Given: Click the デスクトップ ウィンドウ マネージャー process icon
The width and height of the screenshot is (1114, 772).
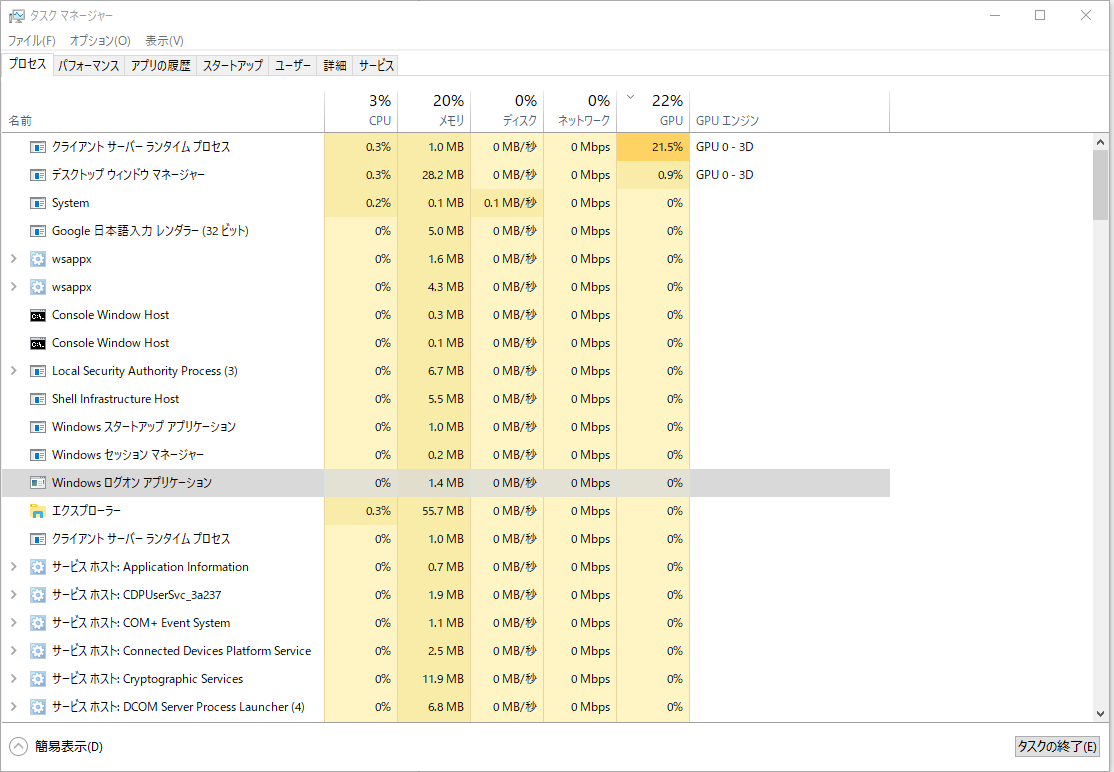Looking at the screenshot, I should pos(38,175).
